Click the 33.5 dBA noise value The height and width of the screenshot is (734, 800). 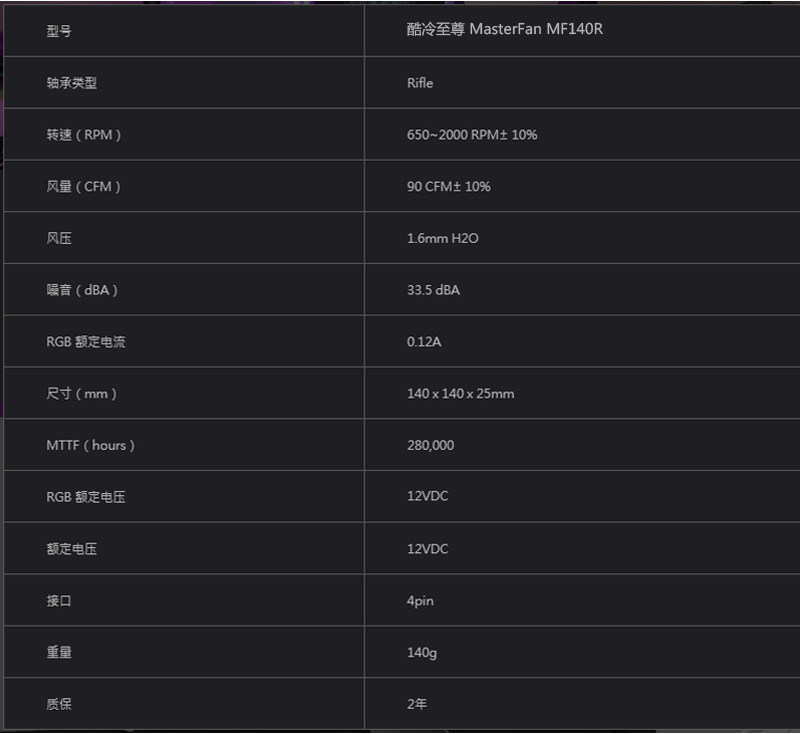click(x=433, y=290)
